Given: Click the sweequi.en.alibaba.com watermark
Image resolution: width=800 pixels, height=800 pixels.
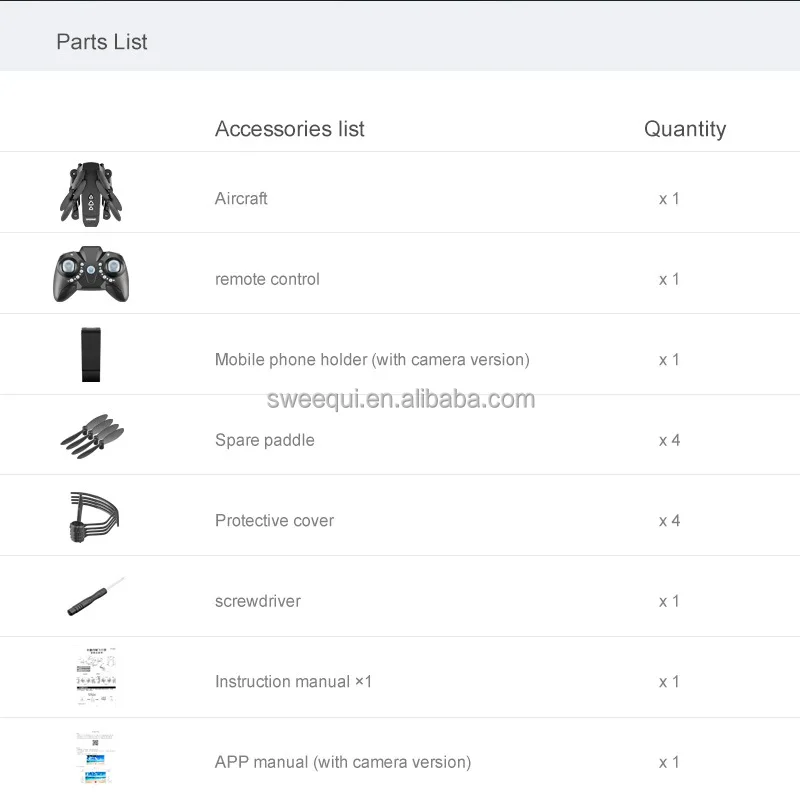Looking at the screenshot, I should point(401,399).
